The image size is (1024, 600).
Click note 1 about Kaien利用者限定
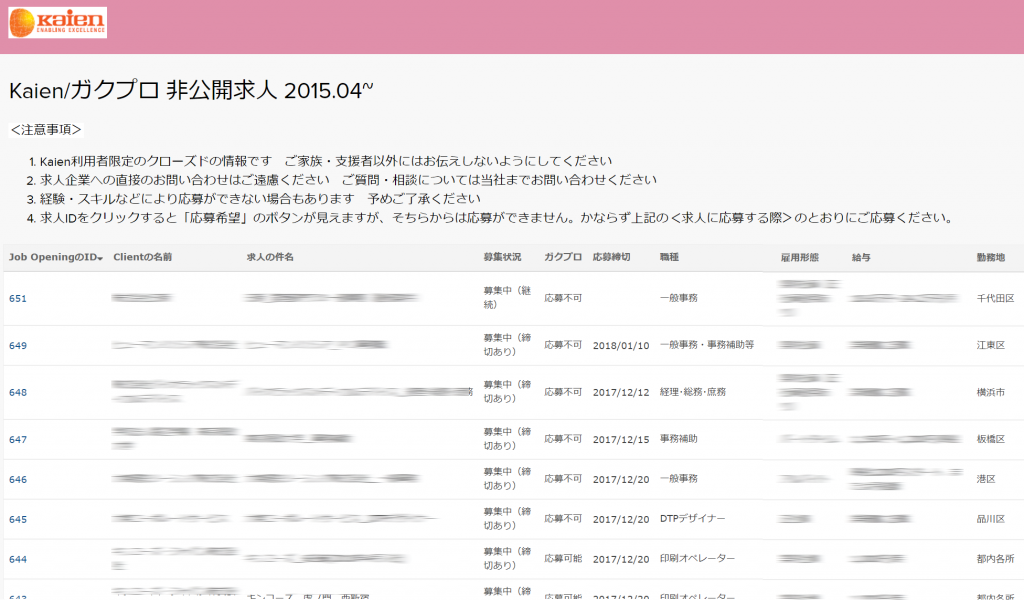[x=326, y=161]
